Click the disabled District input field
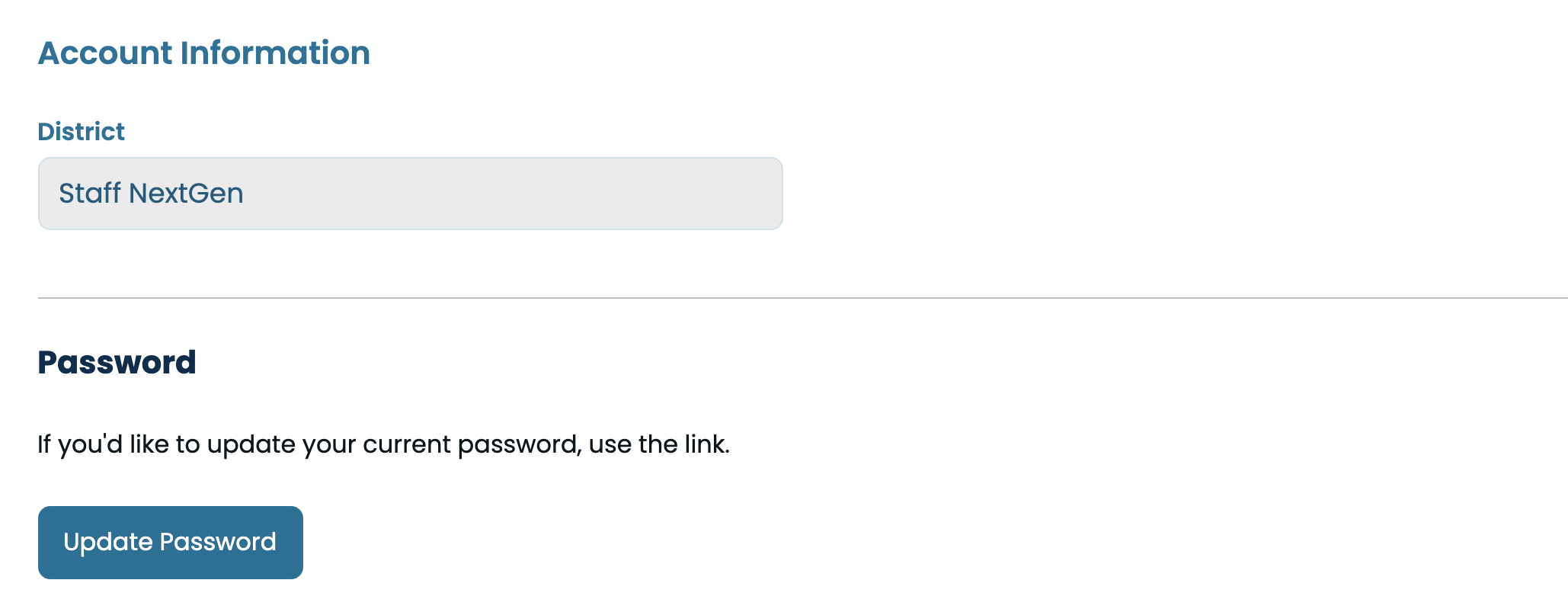The width and height of the screenshot is (1568, 596). click(410, 194)
